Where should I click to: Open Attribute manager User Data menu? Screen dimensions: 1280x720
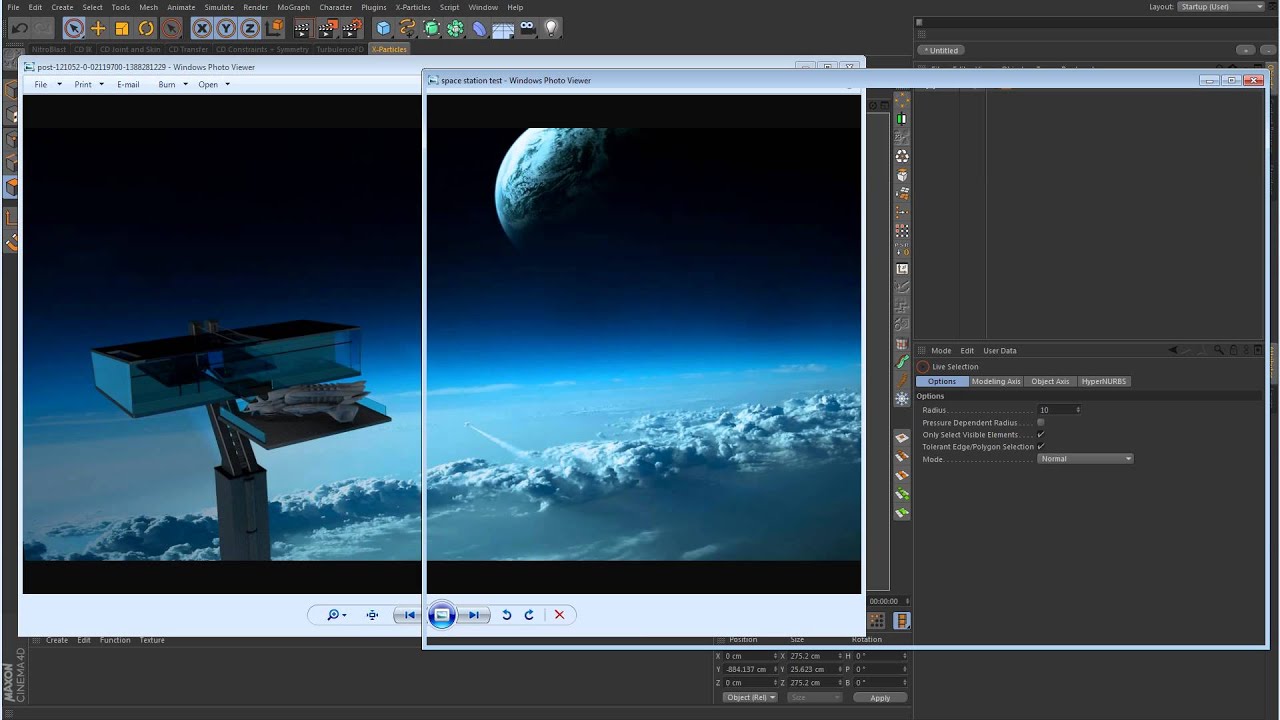click(1000, 351)
